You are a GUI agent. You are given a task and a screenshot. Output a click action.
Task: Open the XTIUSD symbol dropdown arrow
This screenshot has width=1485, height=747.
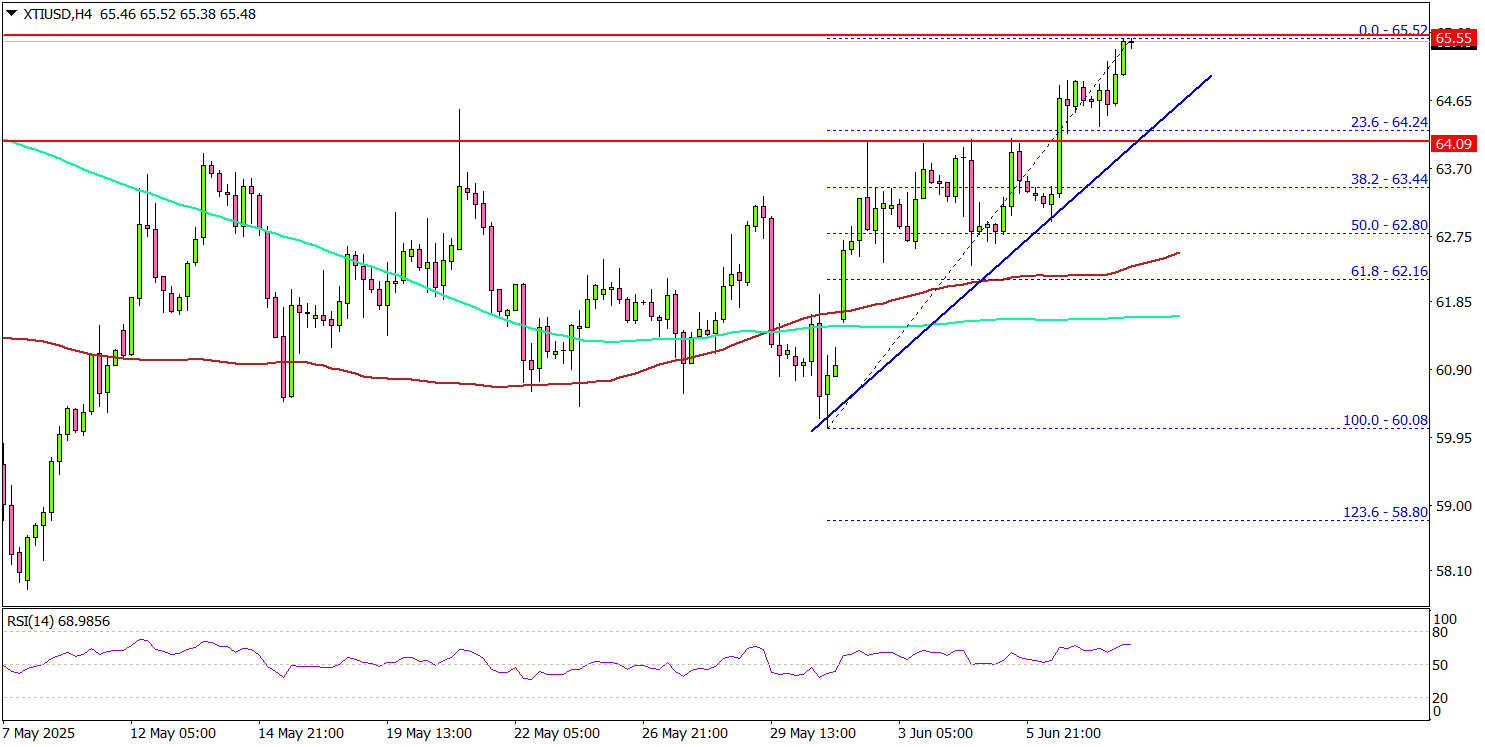click(10, 15)
